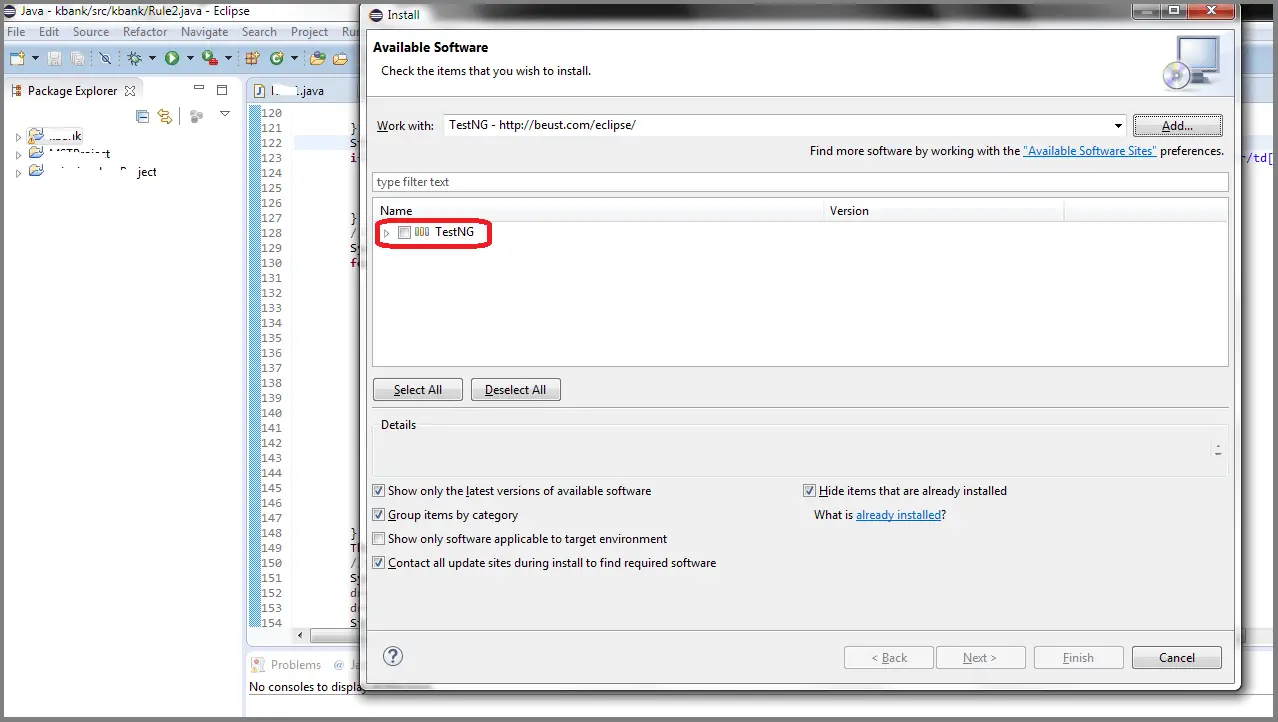This screenshot has width=1278, height=722.
Task: Open the New Java Class dropdown arrow
Action: pyautogui.click(x=294, y=59)
